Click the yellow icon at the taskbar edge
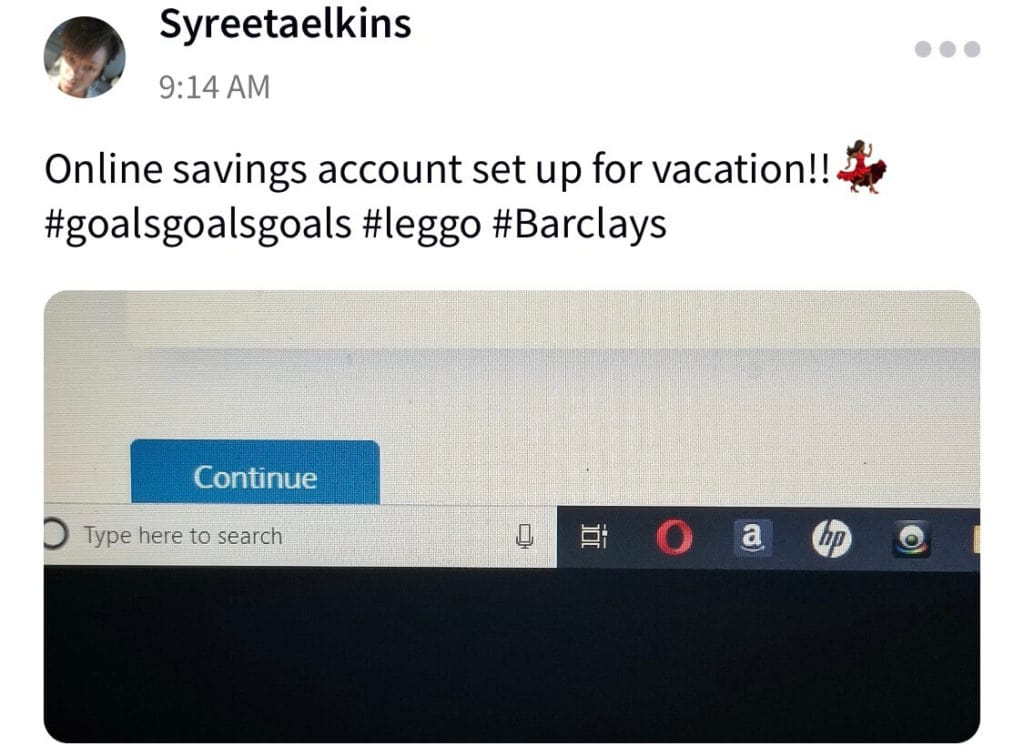This screenshot has height=746, width=1024. click(x=976, y=540)
